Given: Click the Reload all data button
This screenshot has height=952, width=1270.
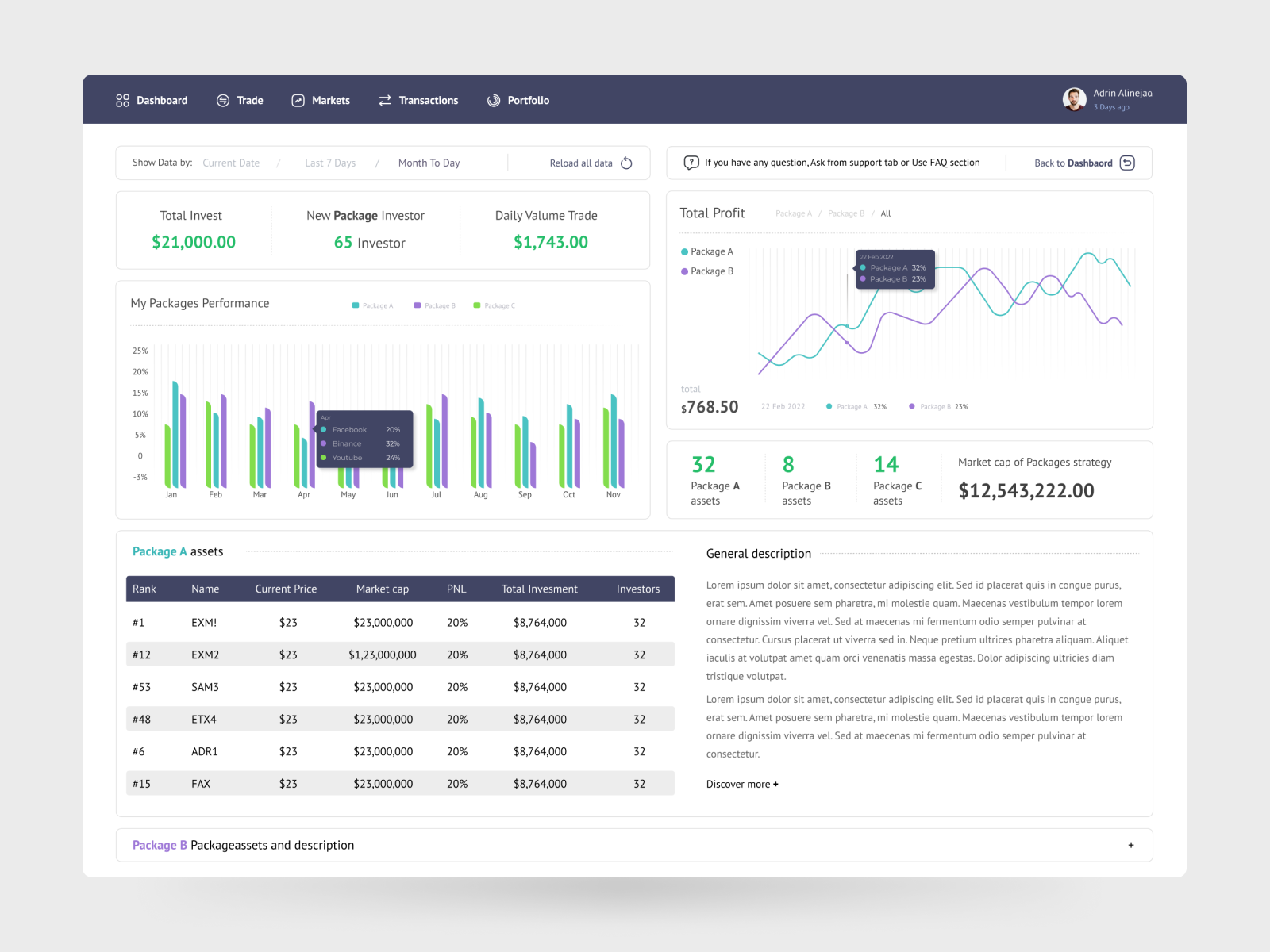Looking at the screenshot, I should [x=581, y=163].
